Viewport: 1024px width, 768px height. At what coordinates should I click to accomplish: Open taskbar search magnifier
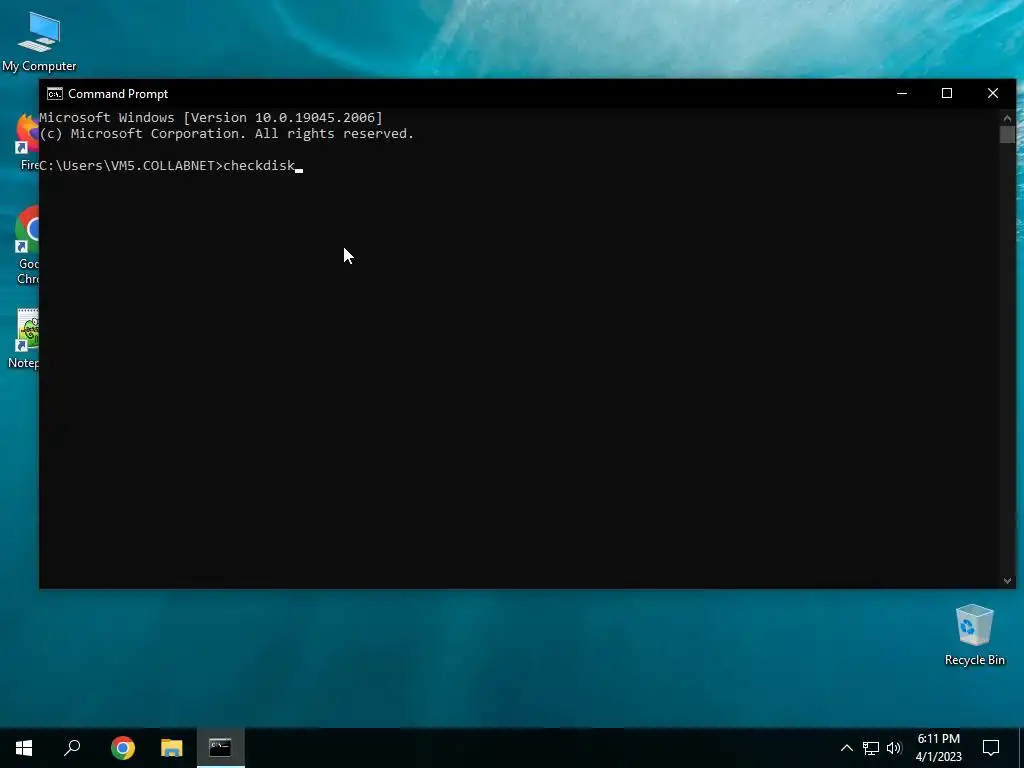click(x=72, y=748)
